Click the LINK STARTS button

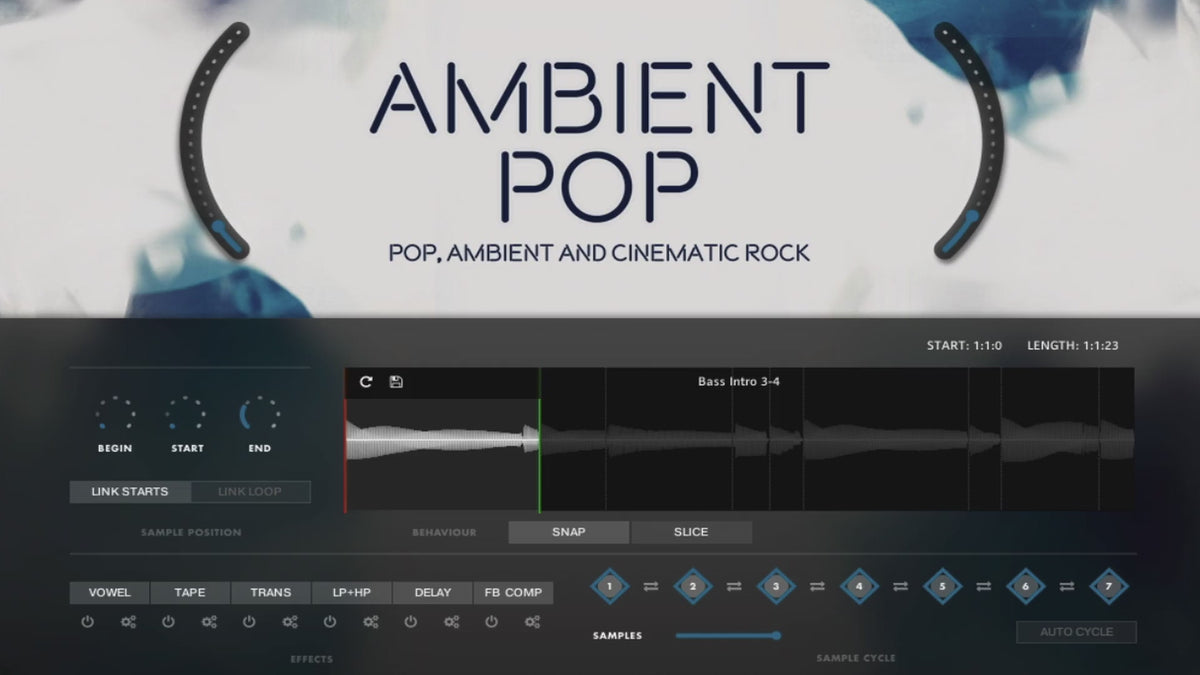tap(130, 492)
